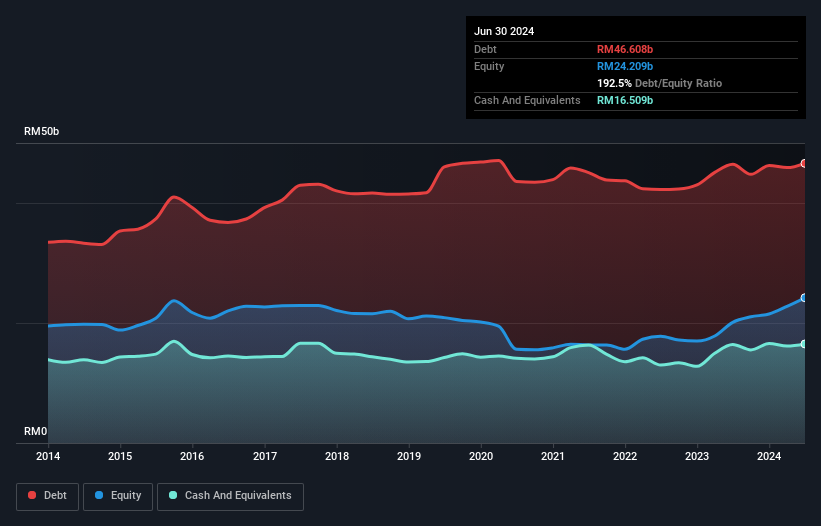821x526 pixels.
Task: Click the RM50b y-axis label
Action: click(41, 131)
